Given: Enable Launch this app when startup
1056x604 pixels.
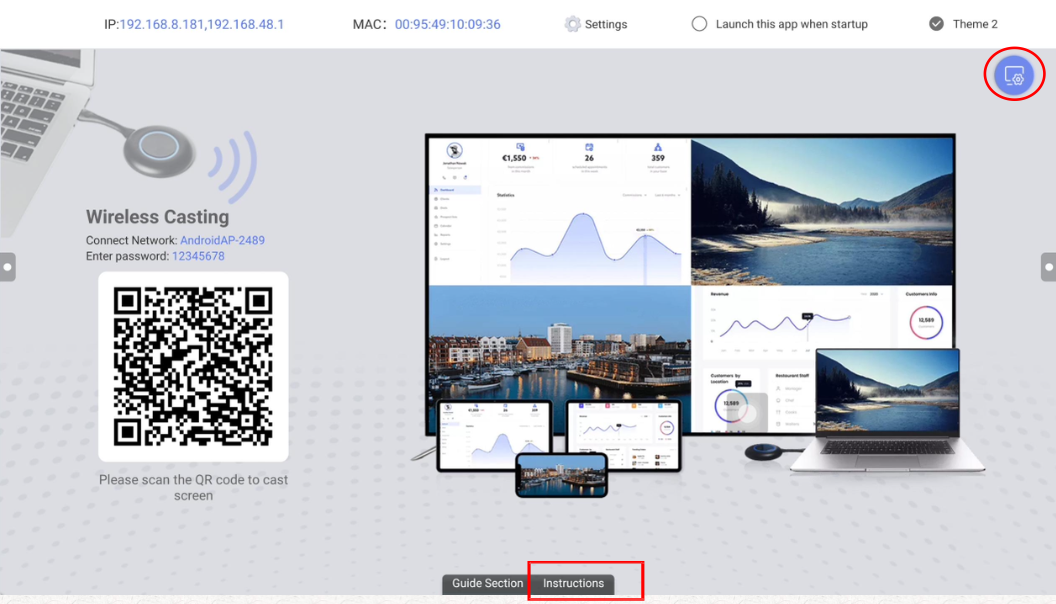Looking at the screenshot, I should 699,24.
